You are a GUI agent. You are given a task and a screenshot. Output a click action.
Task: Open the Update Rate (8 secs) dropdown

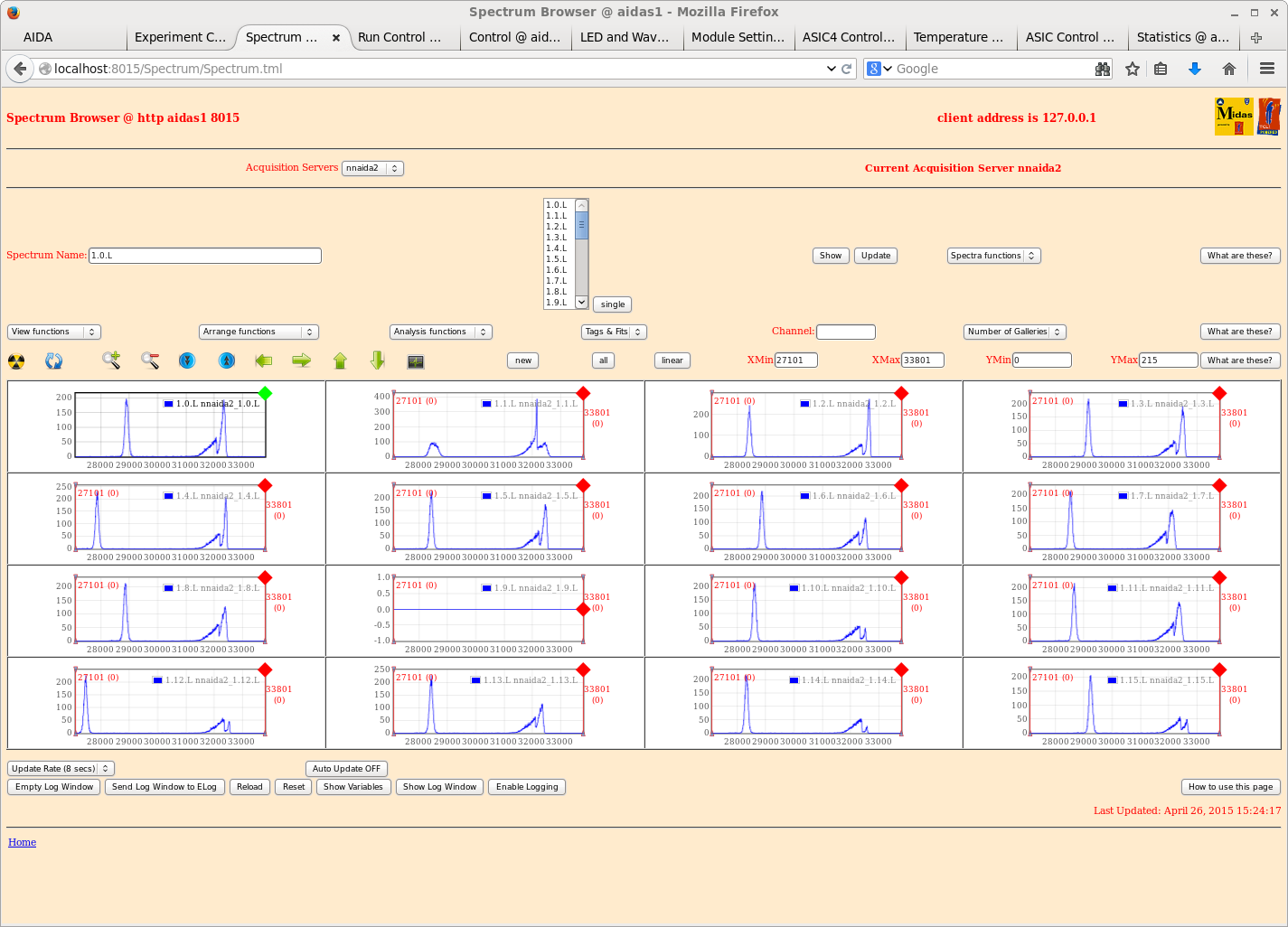pyautogui.click(x=61, y=769)
